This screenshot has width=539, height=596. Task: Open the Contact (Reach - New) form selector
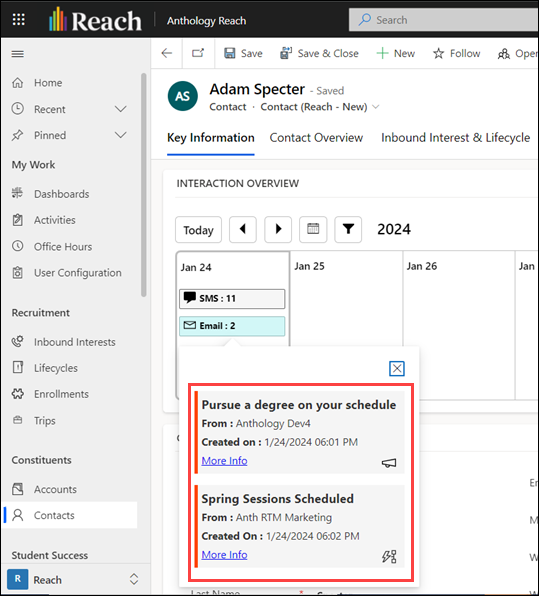pos(319,107)
